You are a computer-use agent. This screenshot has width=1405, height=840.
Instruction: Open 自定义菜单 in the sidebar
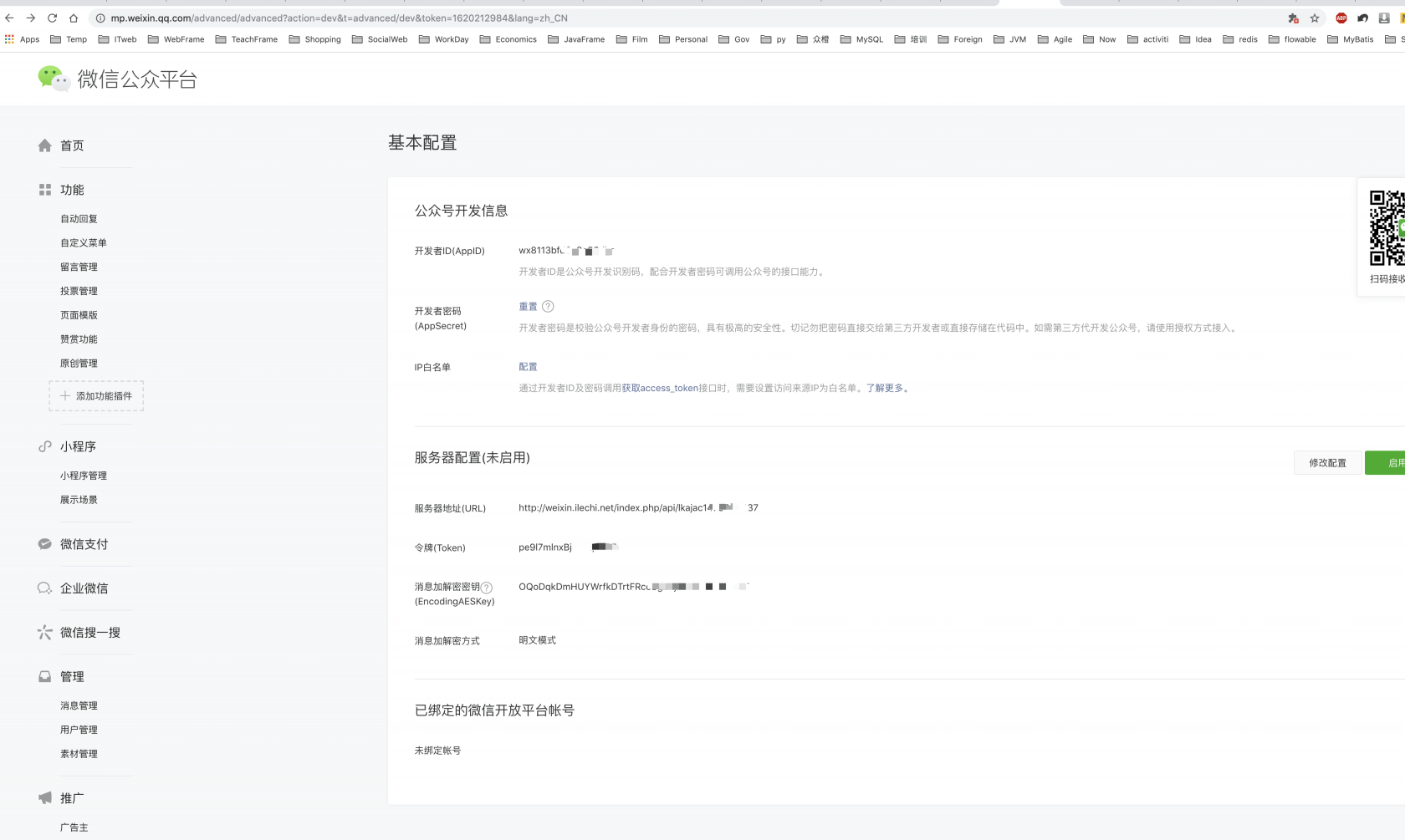pyautogui.click(x=84, y=243)
